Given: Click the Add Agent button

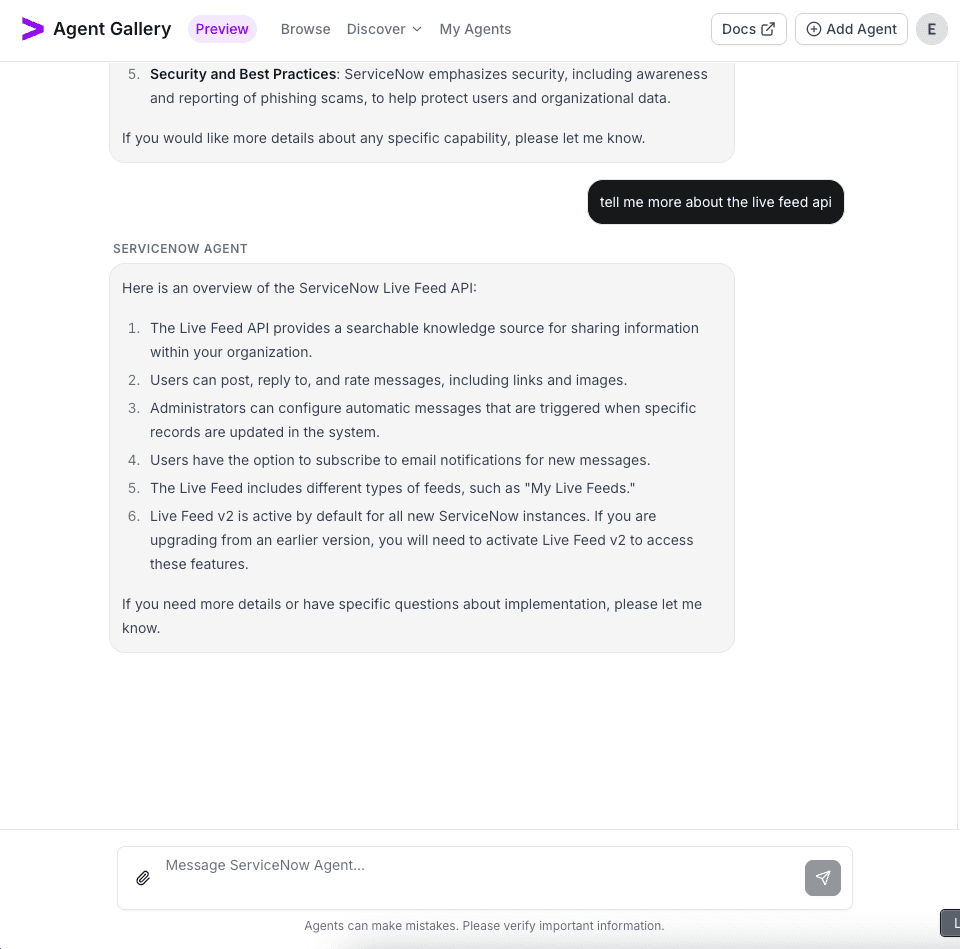Looking at the screenshot, I should pyautogui.click(x=851, y=29).
